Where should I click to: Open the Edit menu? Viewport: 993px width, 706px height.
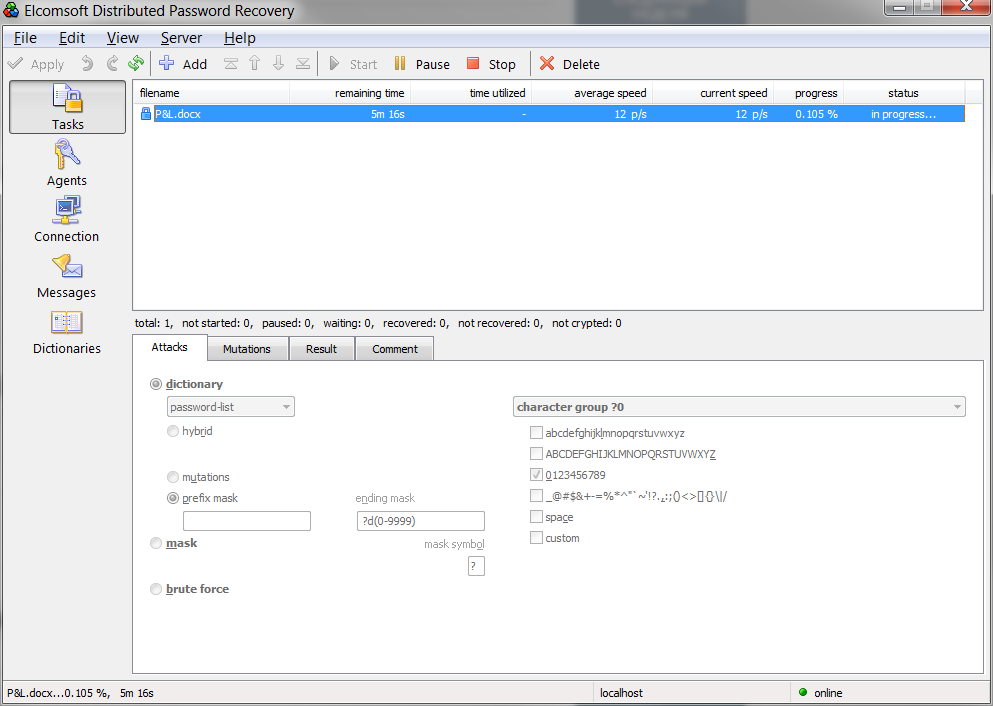[x=72, y=38]
